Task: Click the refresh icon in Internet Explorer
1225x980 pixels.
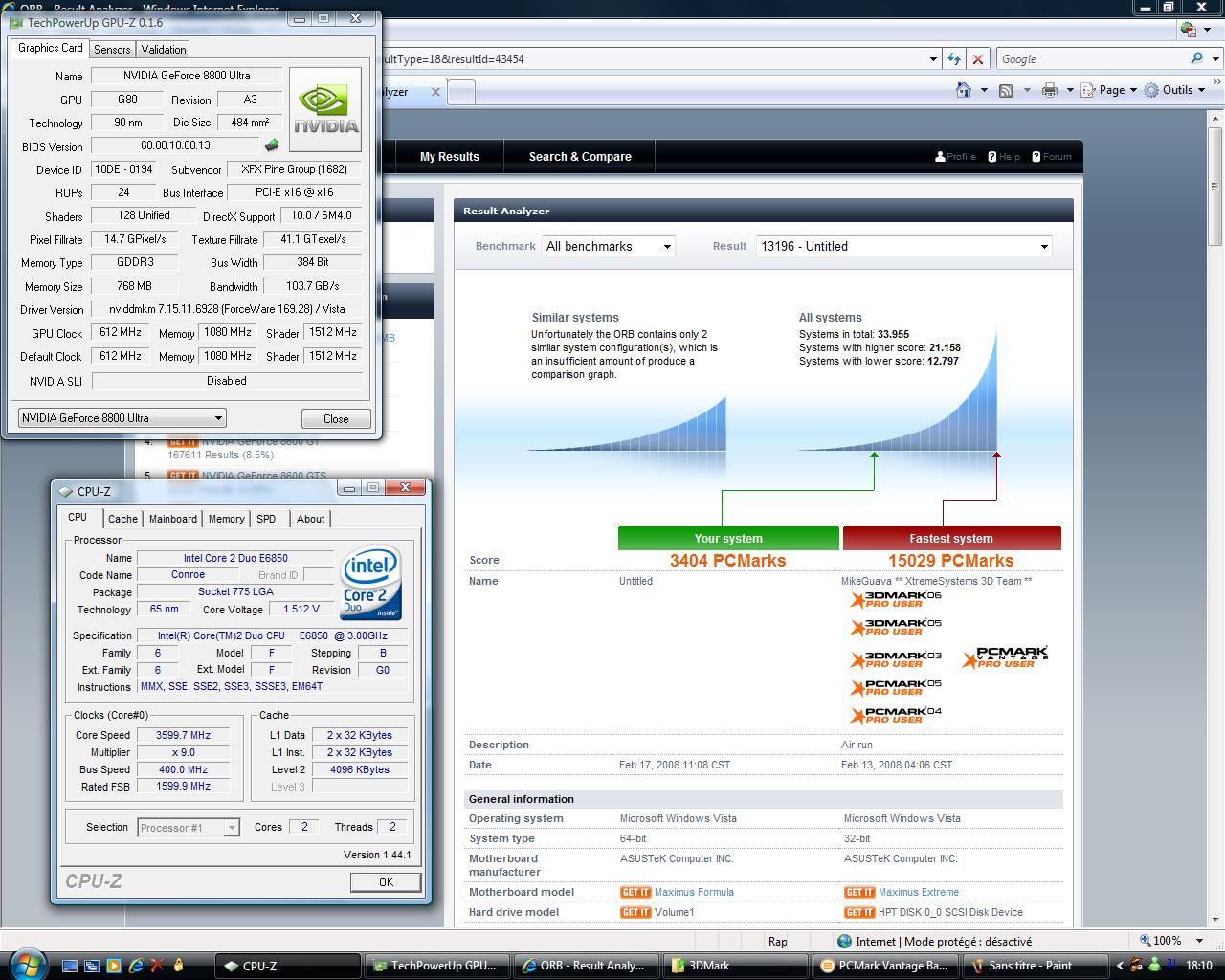Action: 954,58
